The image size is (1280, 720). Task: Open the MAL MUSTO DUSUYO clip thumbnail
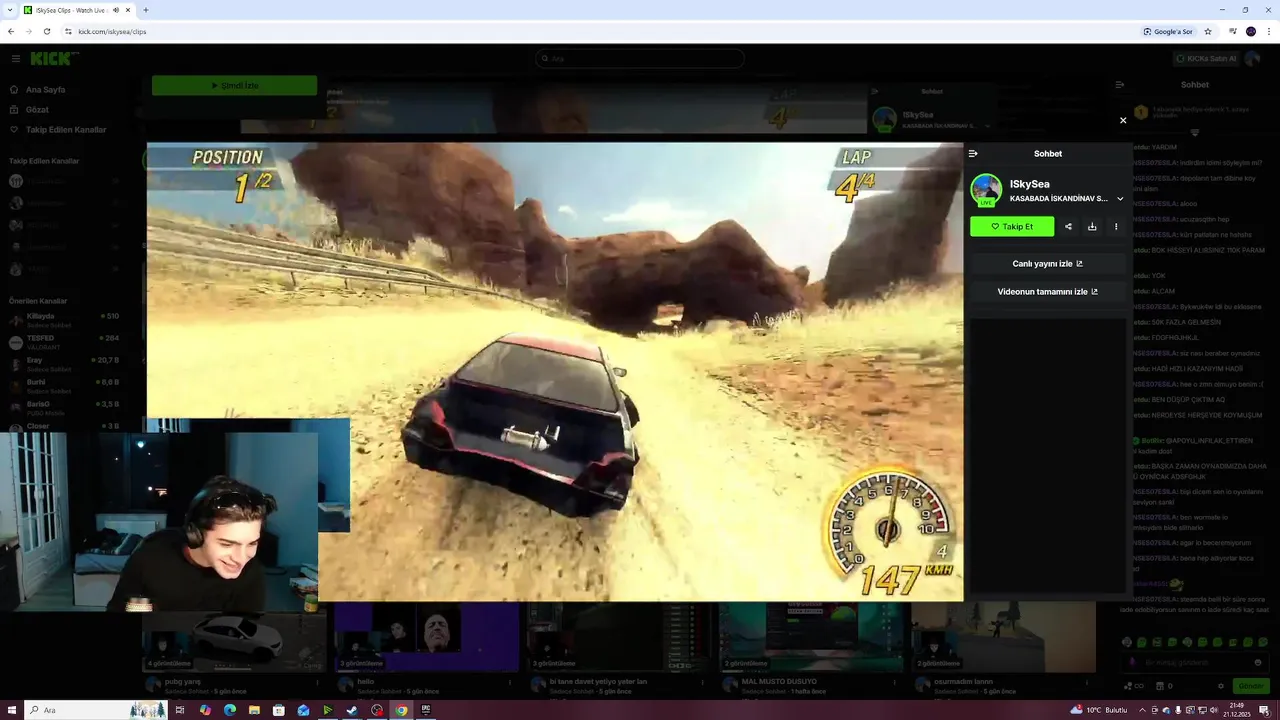(810, 637)
